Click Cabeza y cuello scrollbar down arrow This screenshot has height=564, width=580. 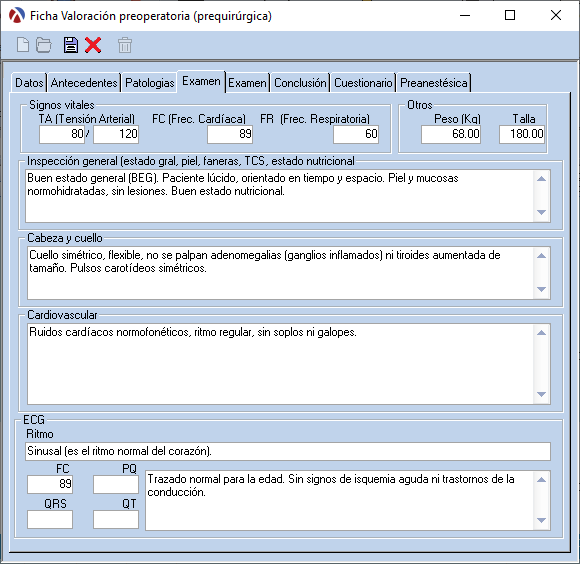click(542, 290)
